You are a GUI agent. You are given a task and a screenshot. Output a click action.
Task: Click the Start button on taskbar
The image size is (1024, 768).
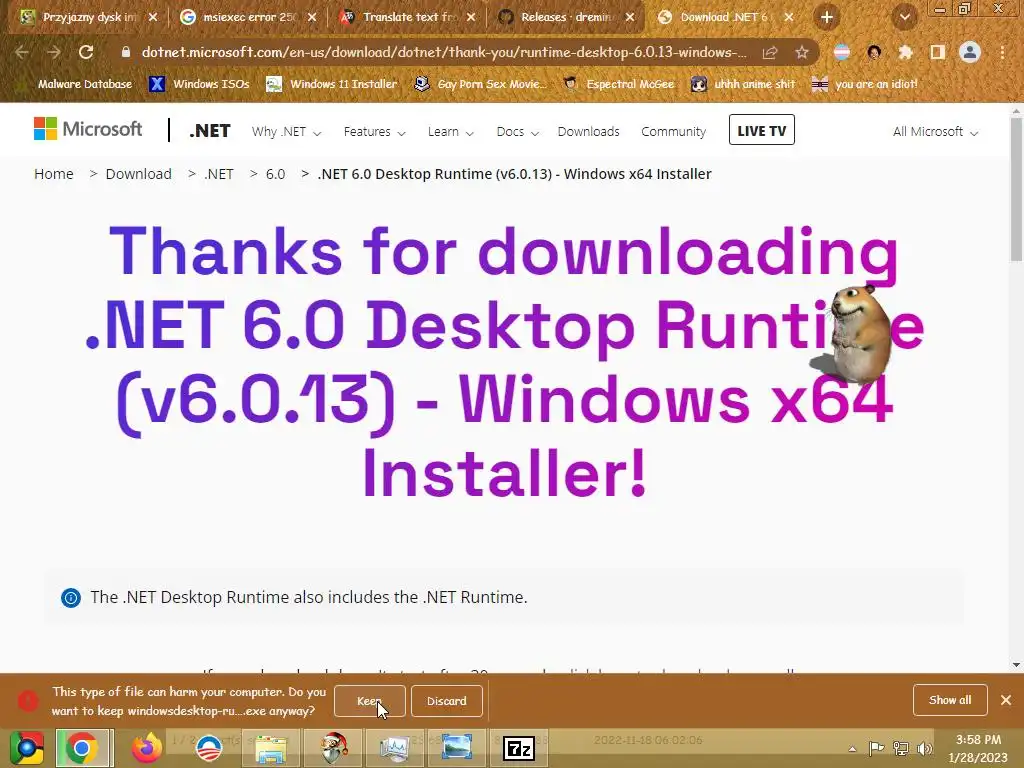(27, 748)
